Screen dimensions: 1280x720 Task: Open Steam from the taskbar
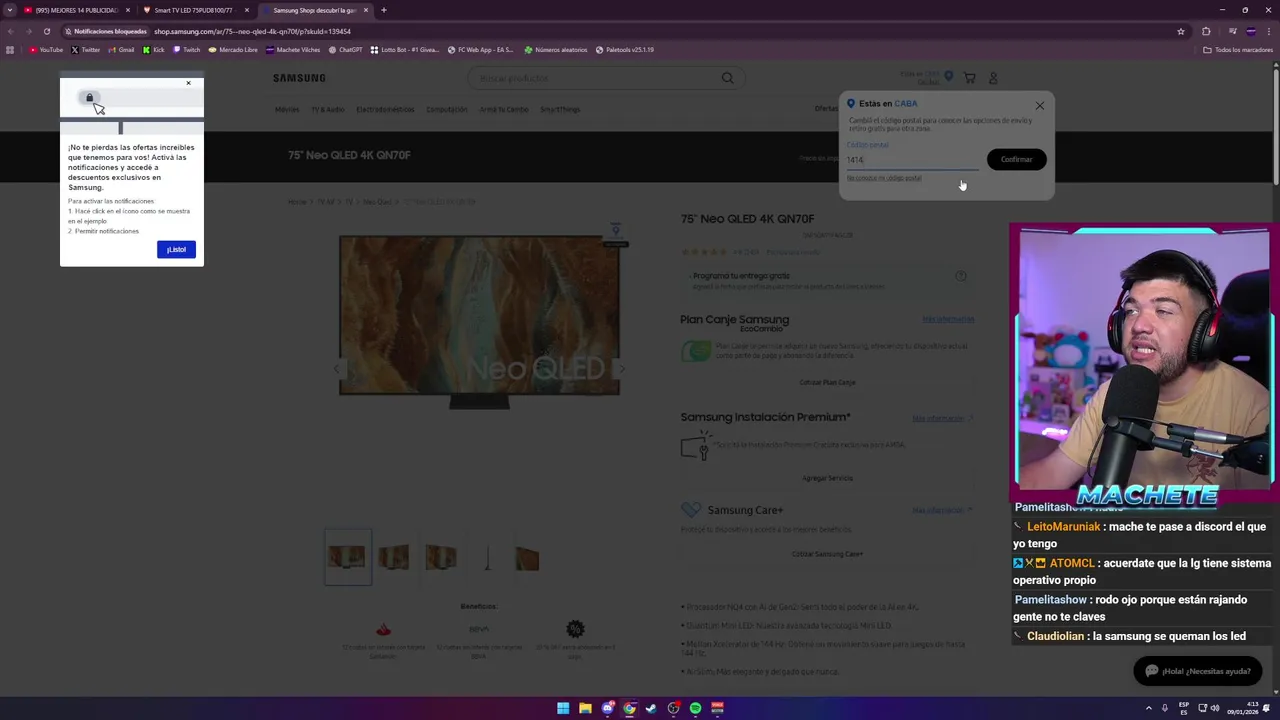[x=651, y=708]
